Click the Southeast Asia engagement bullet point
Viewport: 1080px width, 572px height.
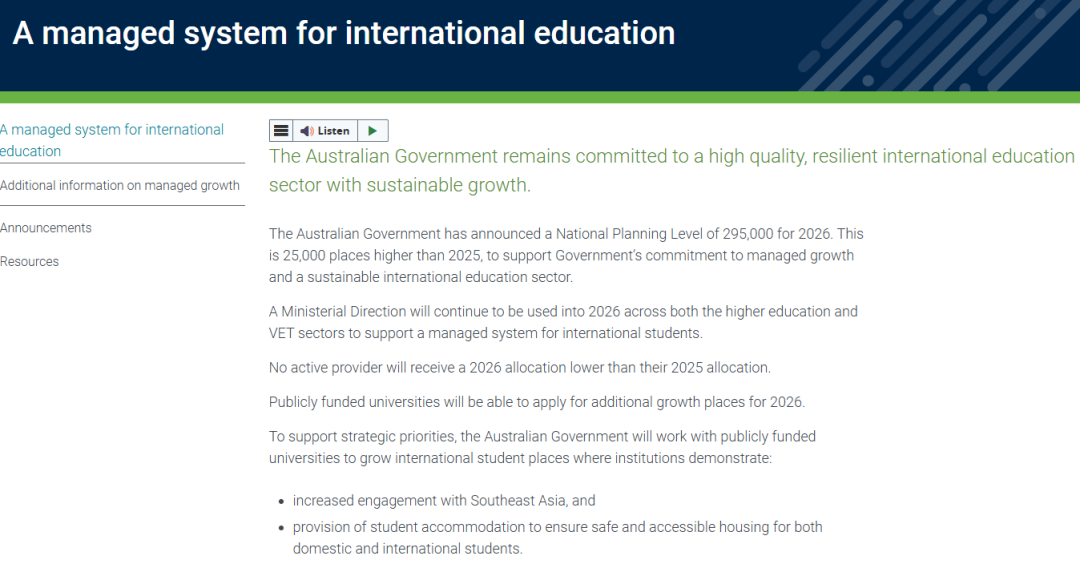point(444,500)
